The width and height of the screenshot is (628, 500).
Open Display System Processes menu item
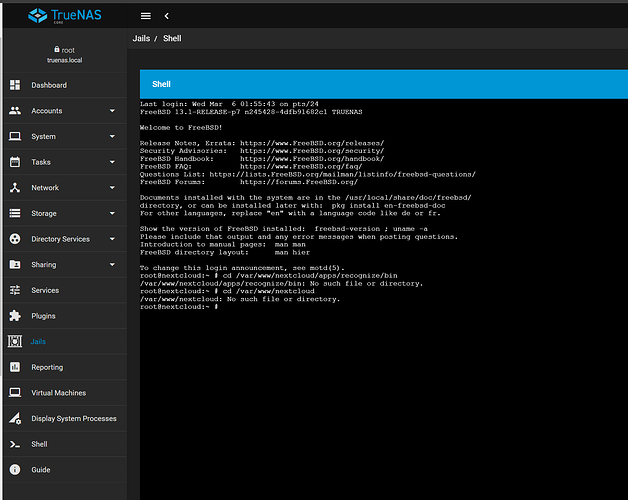pos(65,418)
